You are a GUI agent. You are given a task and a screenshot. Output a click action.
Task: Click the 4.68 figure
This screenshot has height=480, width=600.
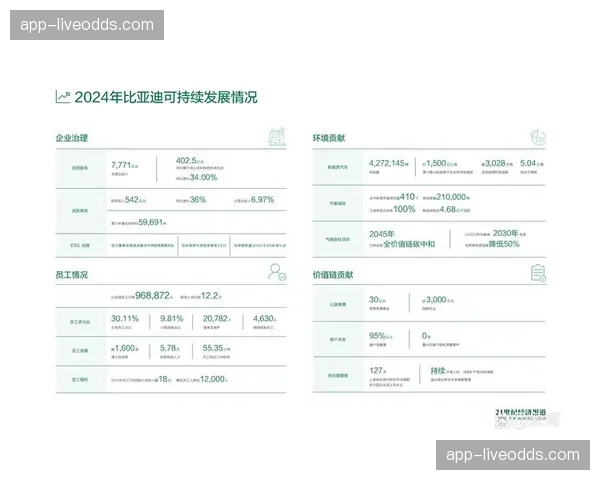tap(448, 209)
